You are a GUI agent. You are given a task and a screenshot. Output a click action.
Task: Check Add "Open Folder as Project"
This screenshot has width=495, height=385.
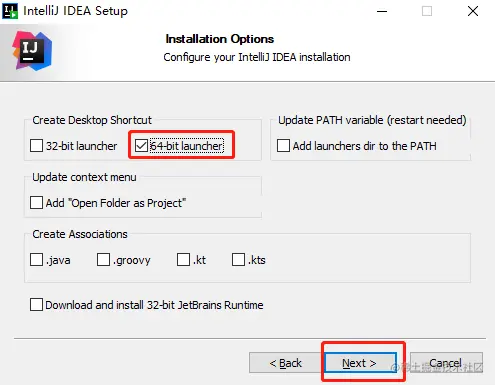[36, 203]
